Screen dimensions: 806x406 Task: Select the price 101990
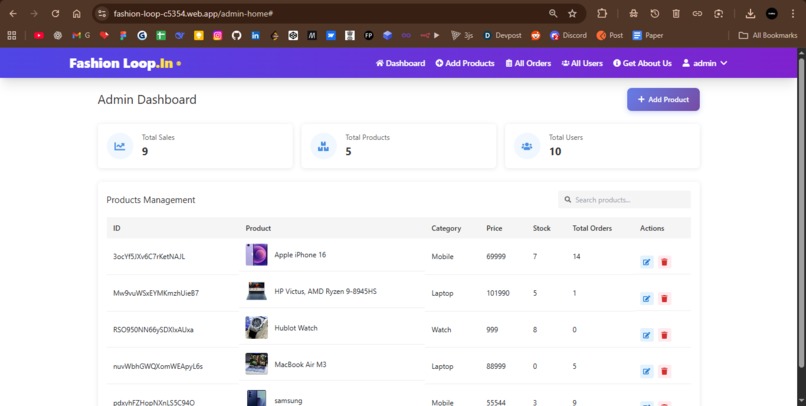pyautogui.click(x=498, y=293)
